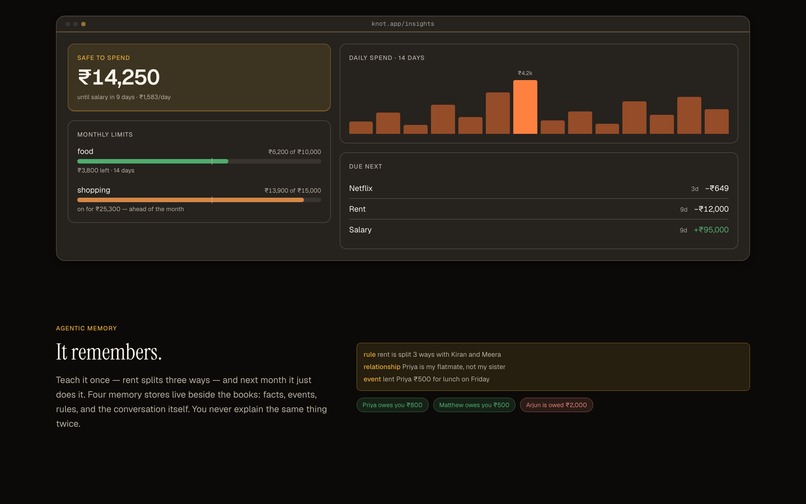The image size is (806, 504).
Task: Click the 'Matthew owes you ₹500' chip
Action: 474,405
